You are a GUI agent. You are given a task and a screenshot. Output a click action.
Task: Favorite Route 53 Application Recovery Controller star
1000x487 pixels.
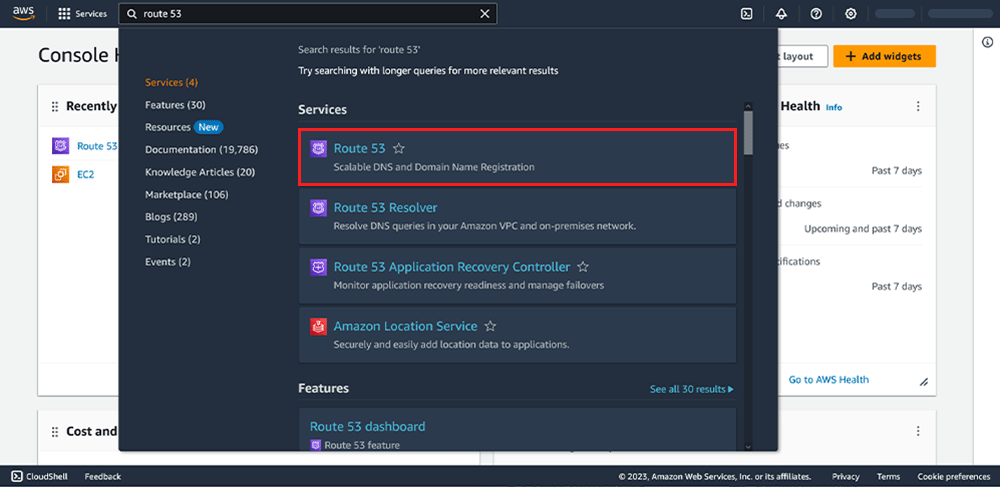(583, 266)
